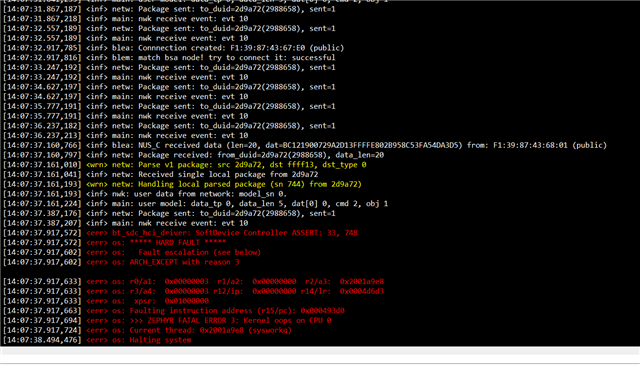Screen dimensions: 640x365
Task: Select the 'Halting system' error line
Action: click(97, 340)
